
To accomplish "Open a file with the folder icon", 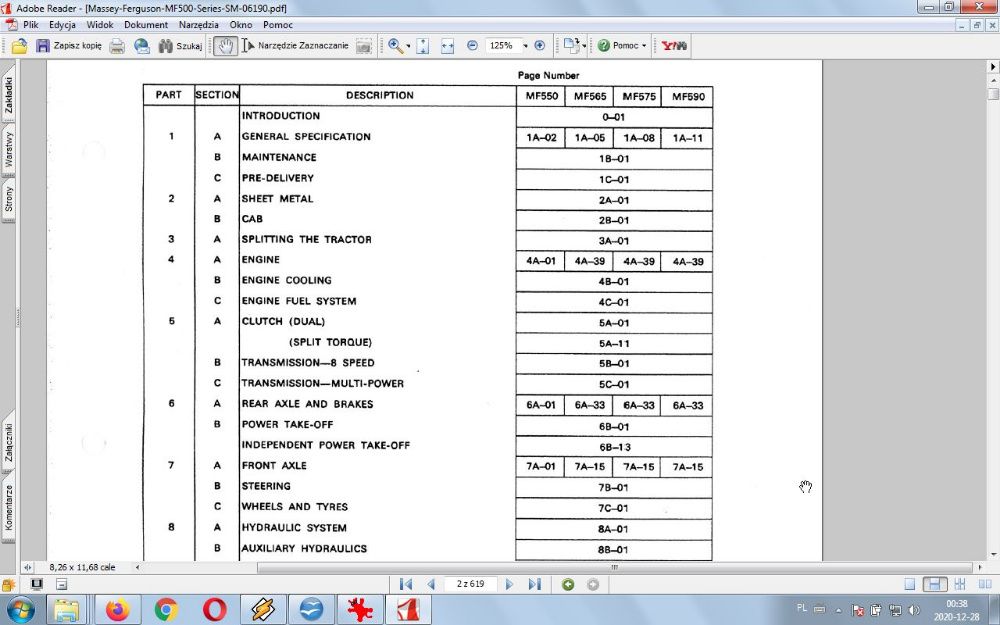I will tap(19, 46).
